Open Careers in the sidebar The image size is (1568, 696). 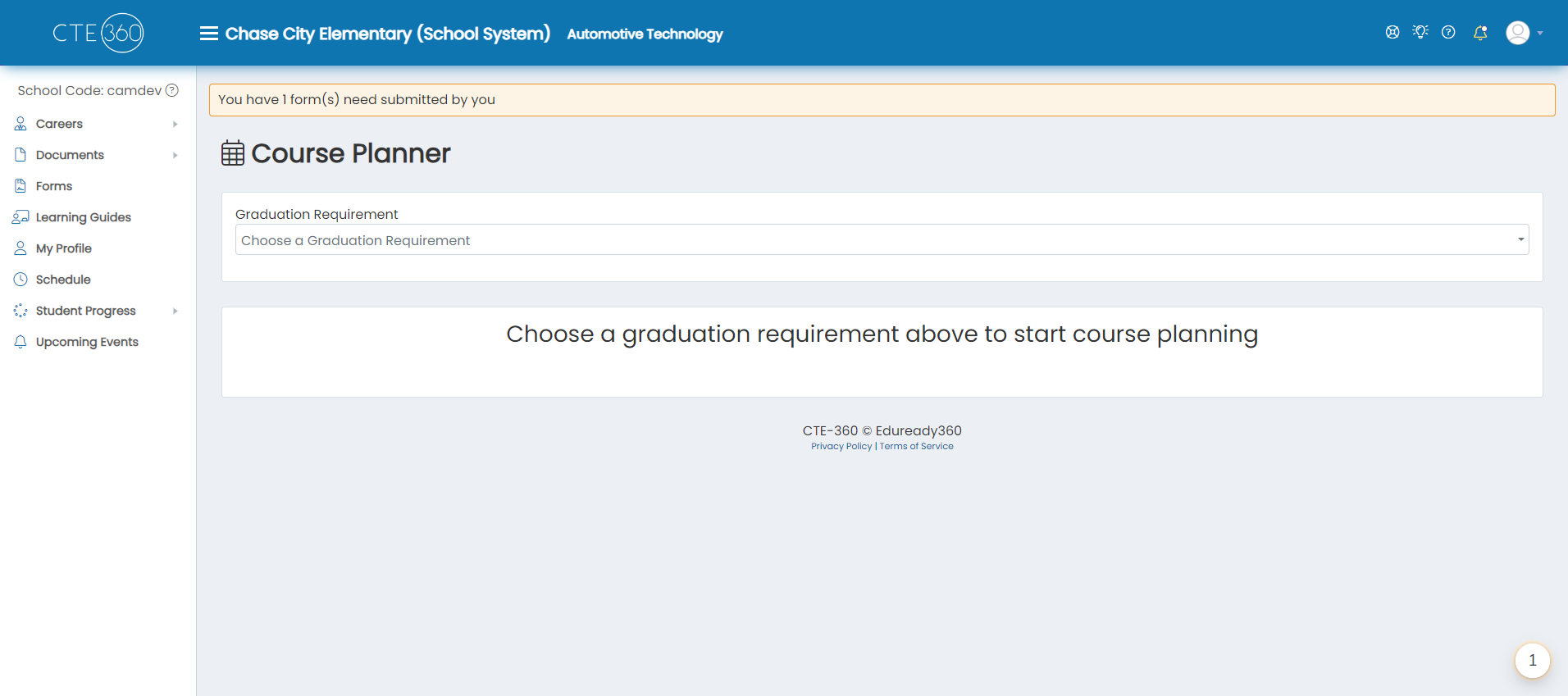(x=59, y=124)
